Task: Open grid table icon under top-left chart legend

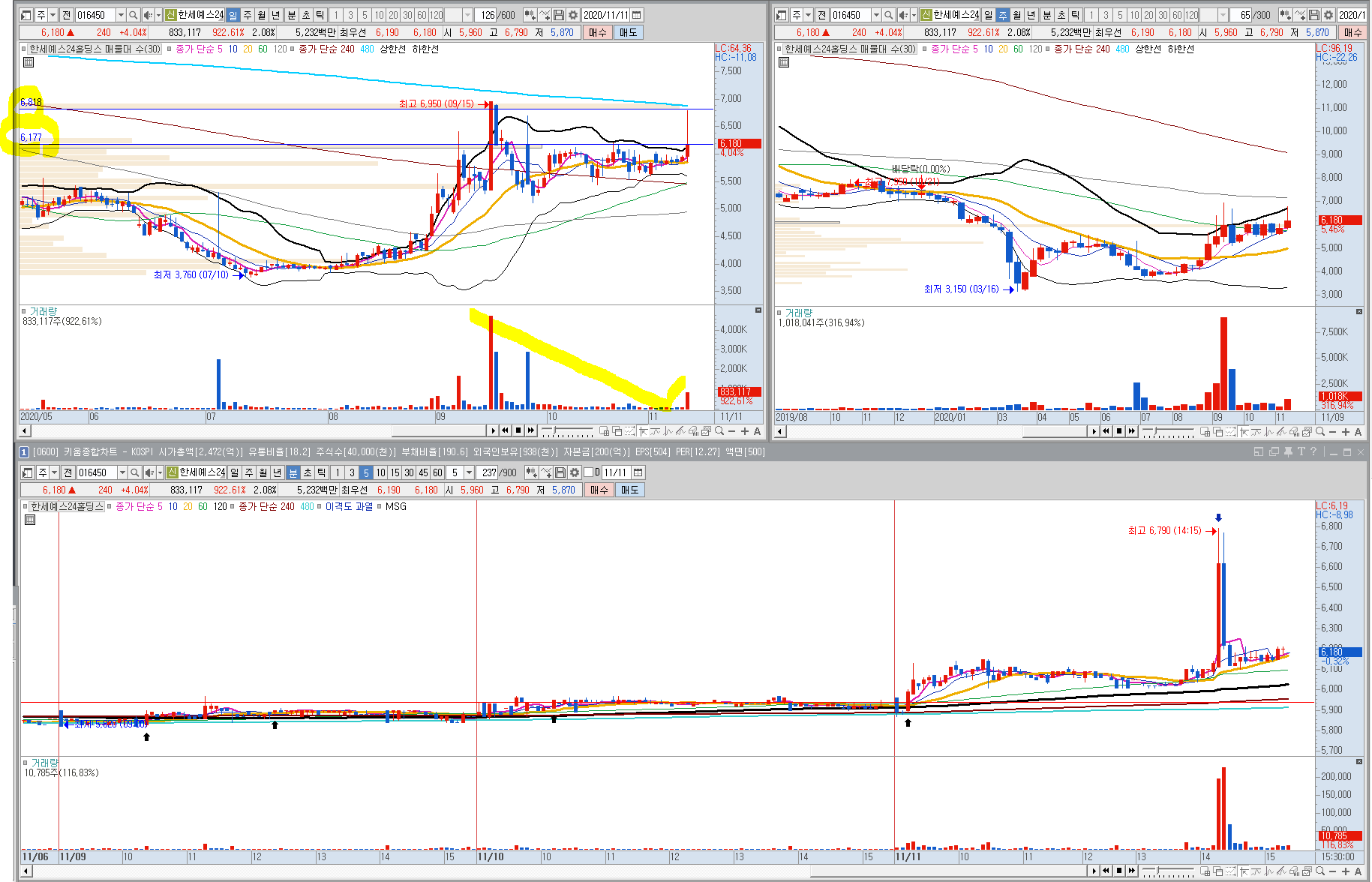Action: [29, 62]
